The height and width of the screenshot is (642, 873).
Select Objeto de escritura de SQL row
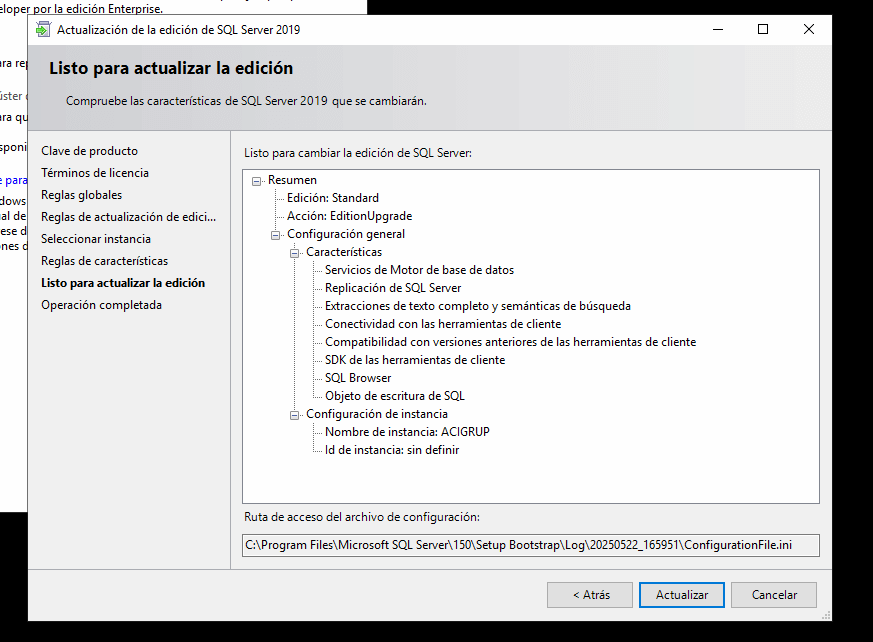tap(395, 396)
